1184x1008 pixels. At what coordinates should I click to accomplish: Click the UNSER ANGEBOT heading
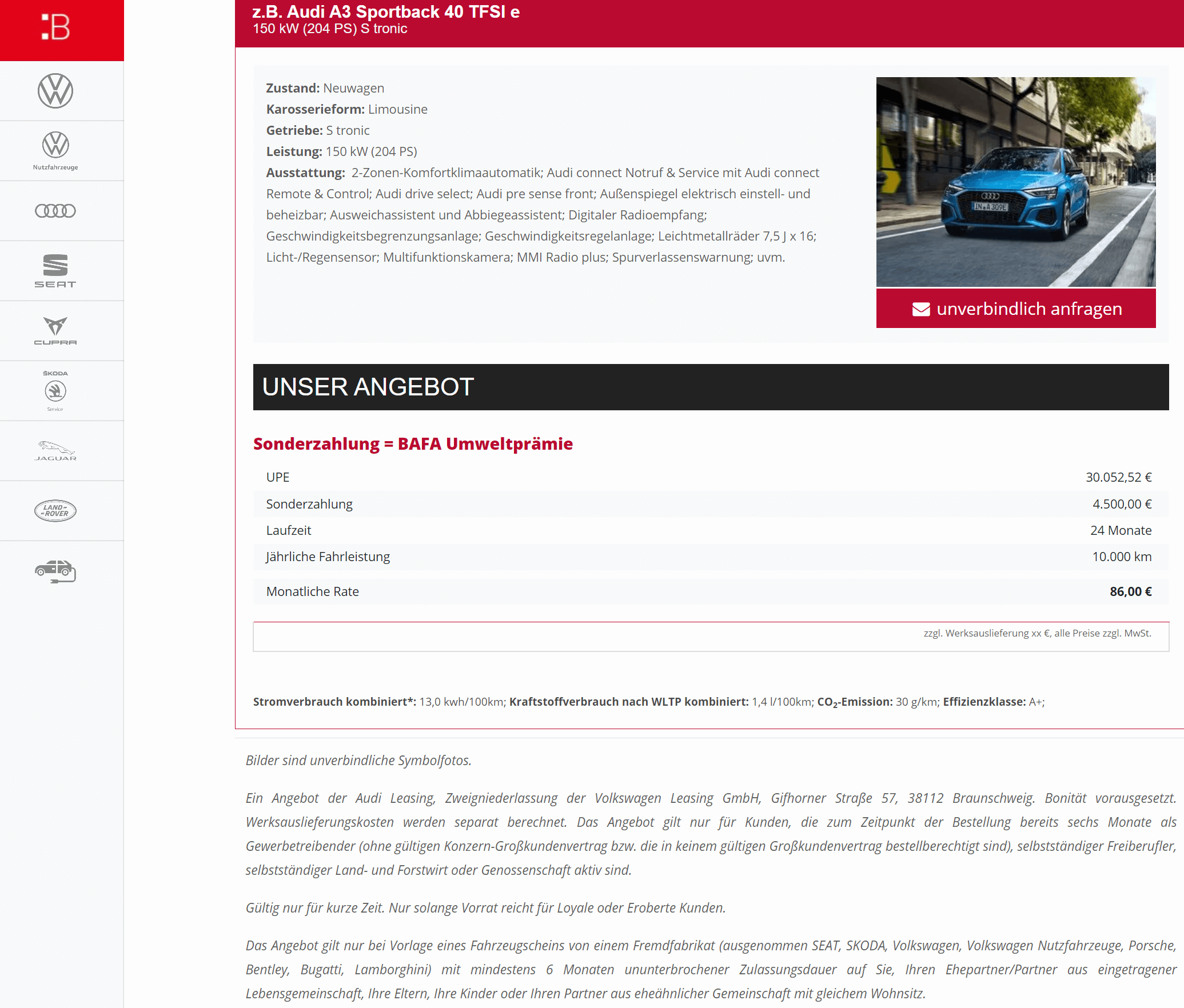pyautogui.click(x=368, y=387)
